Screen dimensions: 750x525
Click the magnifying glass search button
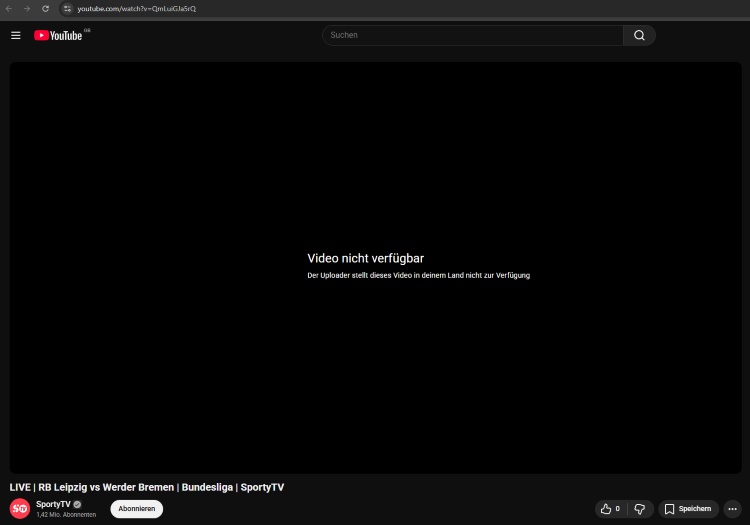[x=639, y=35]
